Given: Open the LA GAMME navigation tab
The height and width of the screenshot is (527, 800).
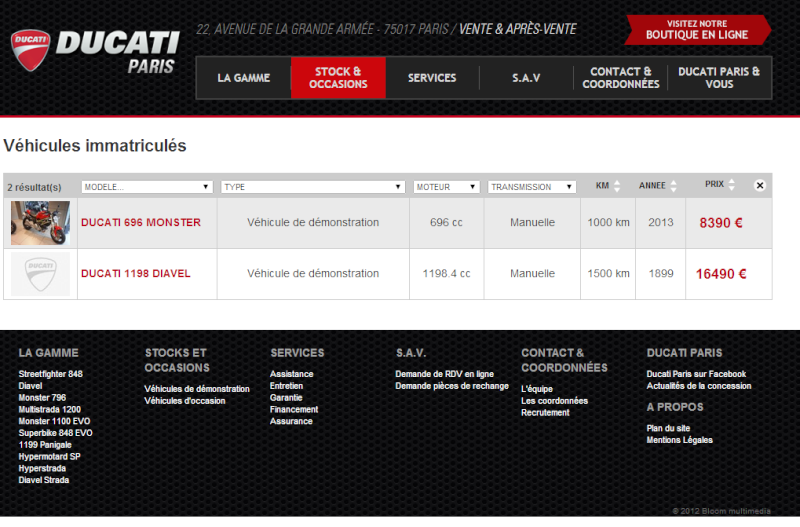Looking at the screenshot, I should coord(244,78).
